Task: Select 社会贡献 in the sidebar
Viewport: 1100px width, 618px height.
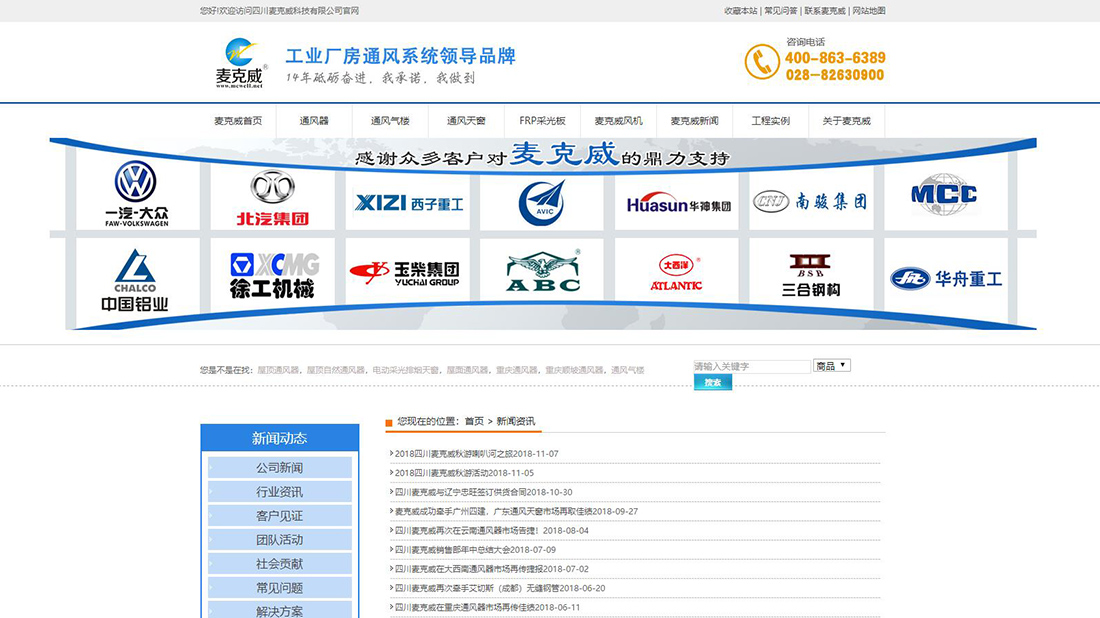Action: pos(279,564)
